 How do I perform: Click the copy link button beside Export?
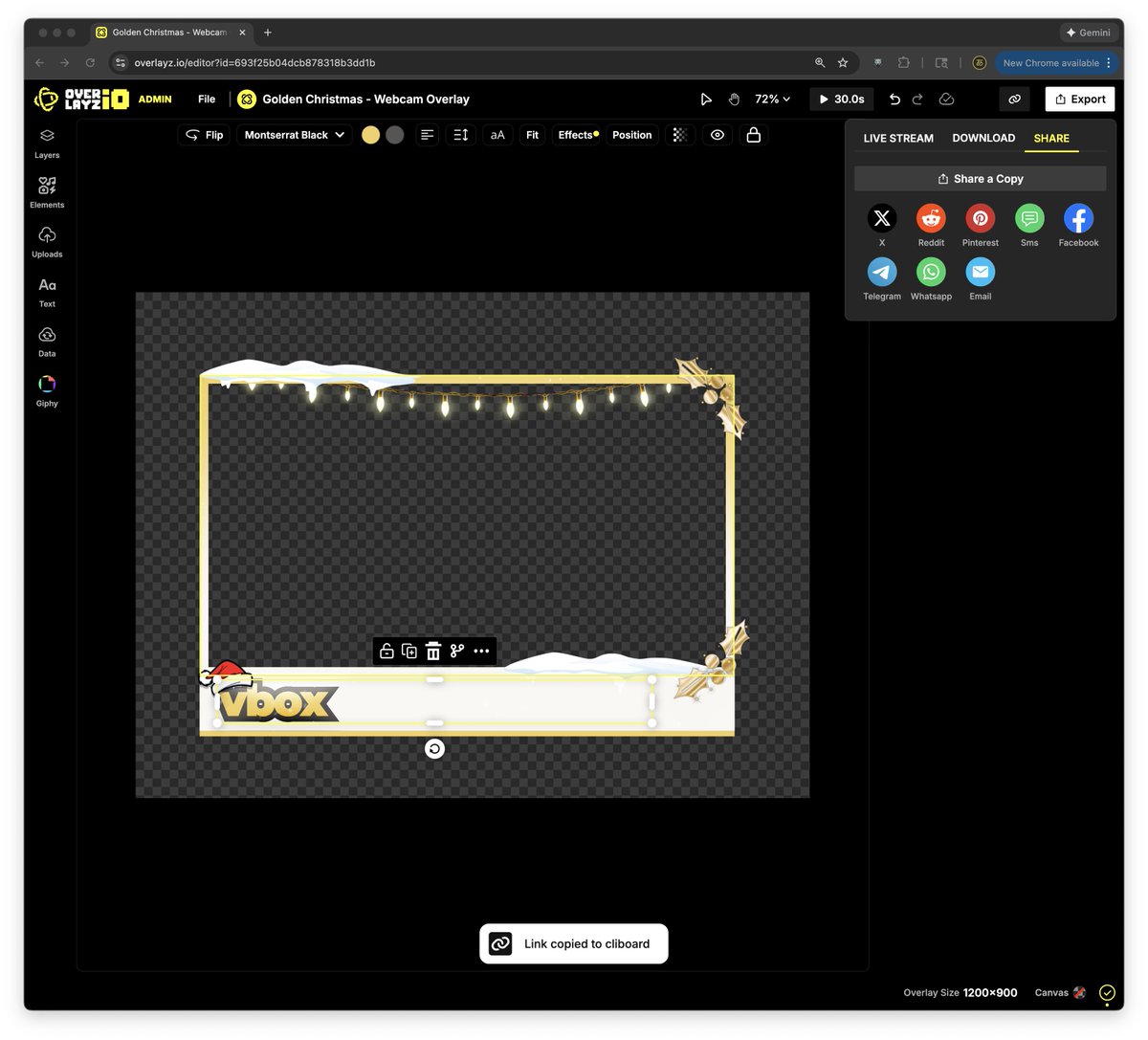pyautogui.click(x=1014, y=99)
